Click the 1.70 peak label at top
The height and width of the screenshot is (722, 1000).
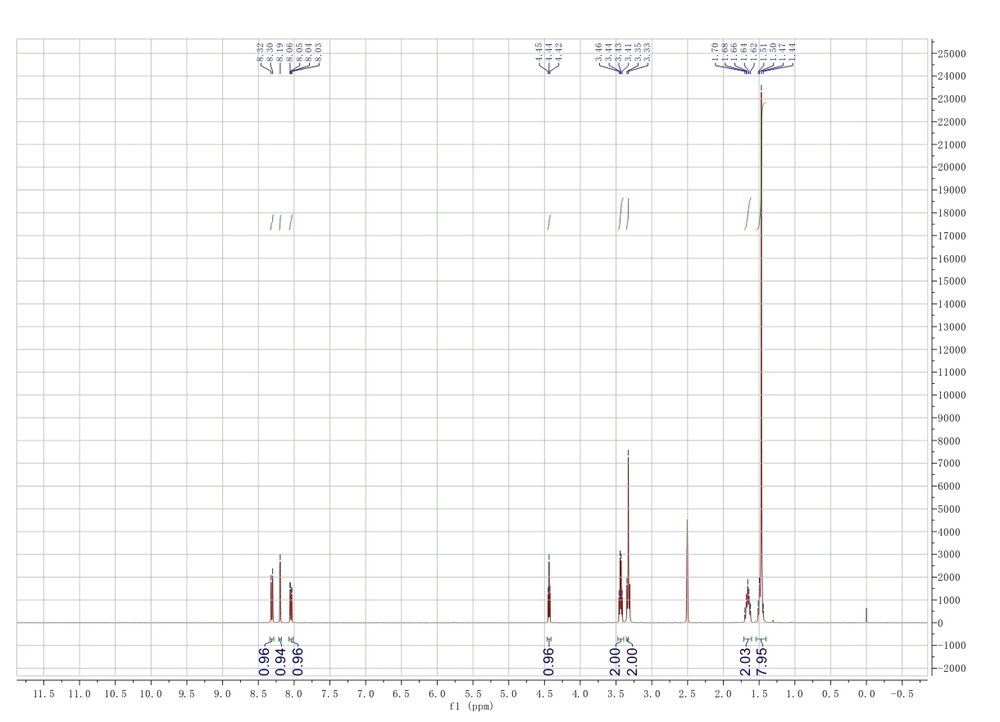[x=715, y=54]
